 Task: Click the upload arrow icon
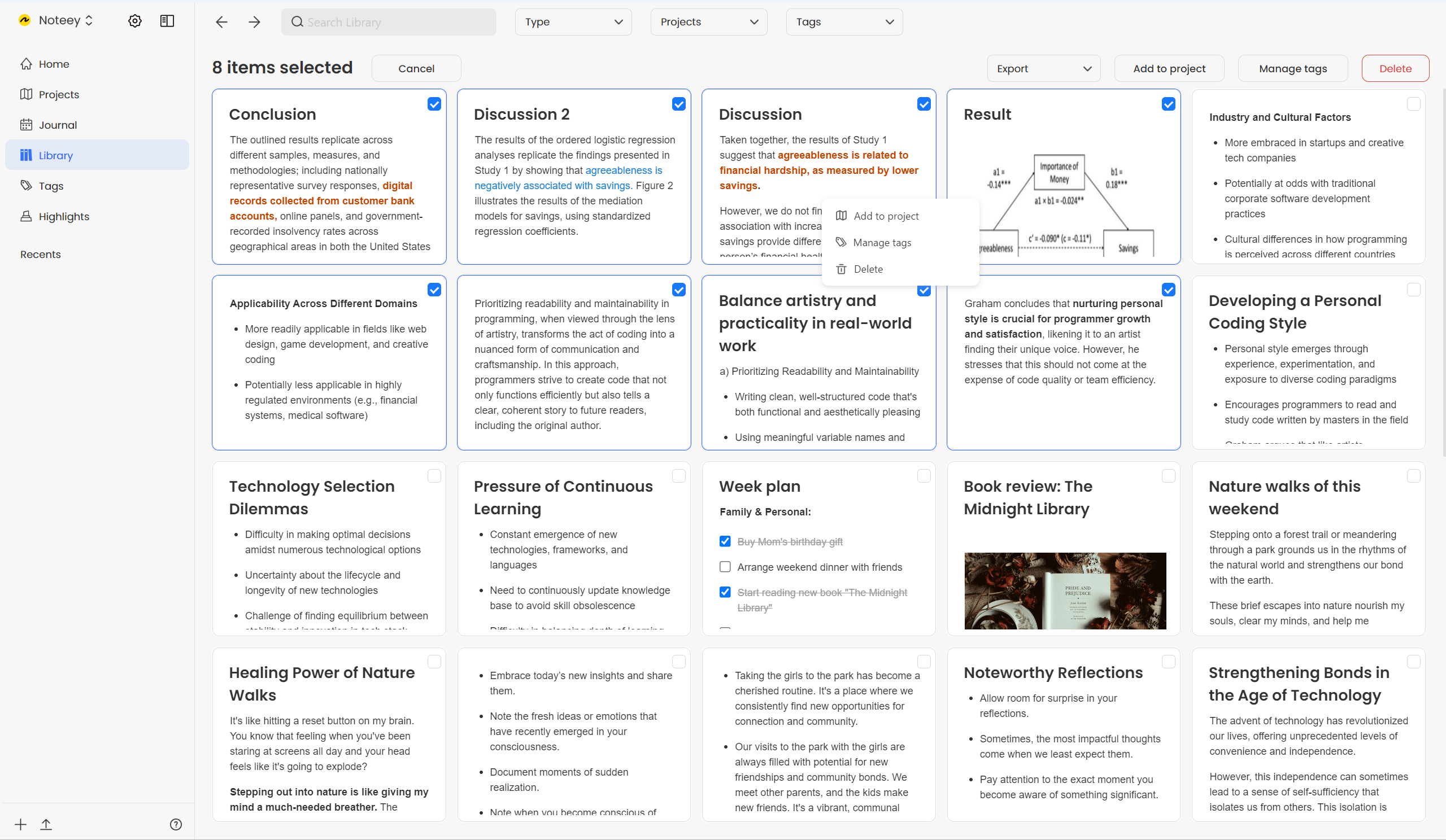click(x=46, y=825)
